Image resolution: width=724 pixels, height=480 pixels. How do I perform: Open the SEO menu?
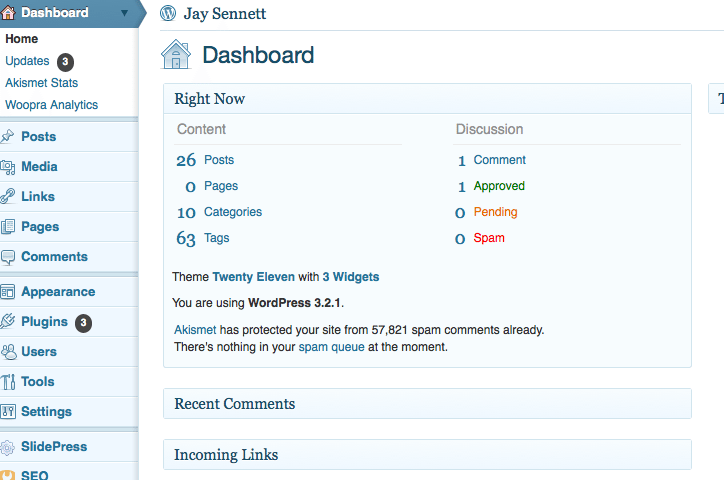[x=35, y=475]
